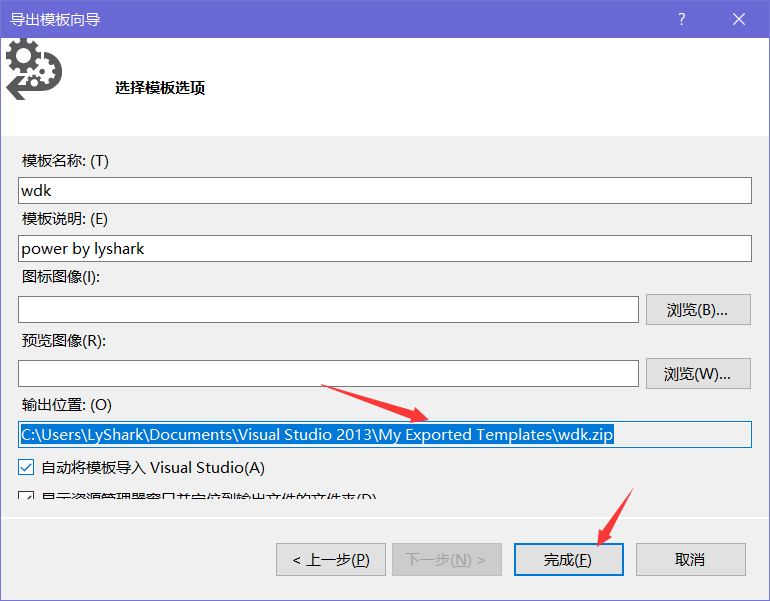Image resolution: width=770 pixels, height=601 pixels.
Task: Close the export template wizard window
Action: click(739, 19)
